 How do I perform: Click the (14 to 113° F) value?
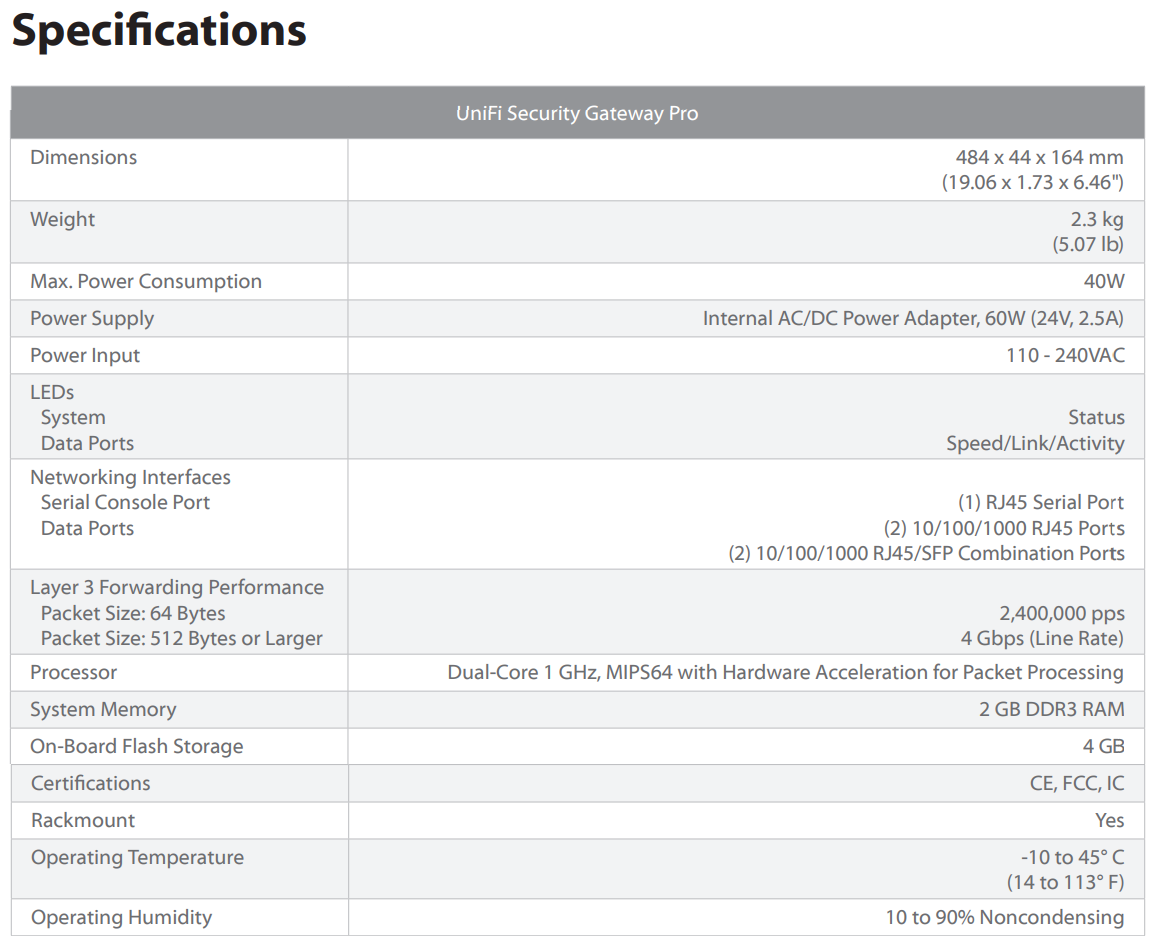pos(1065,882)
